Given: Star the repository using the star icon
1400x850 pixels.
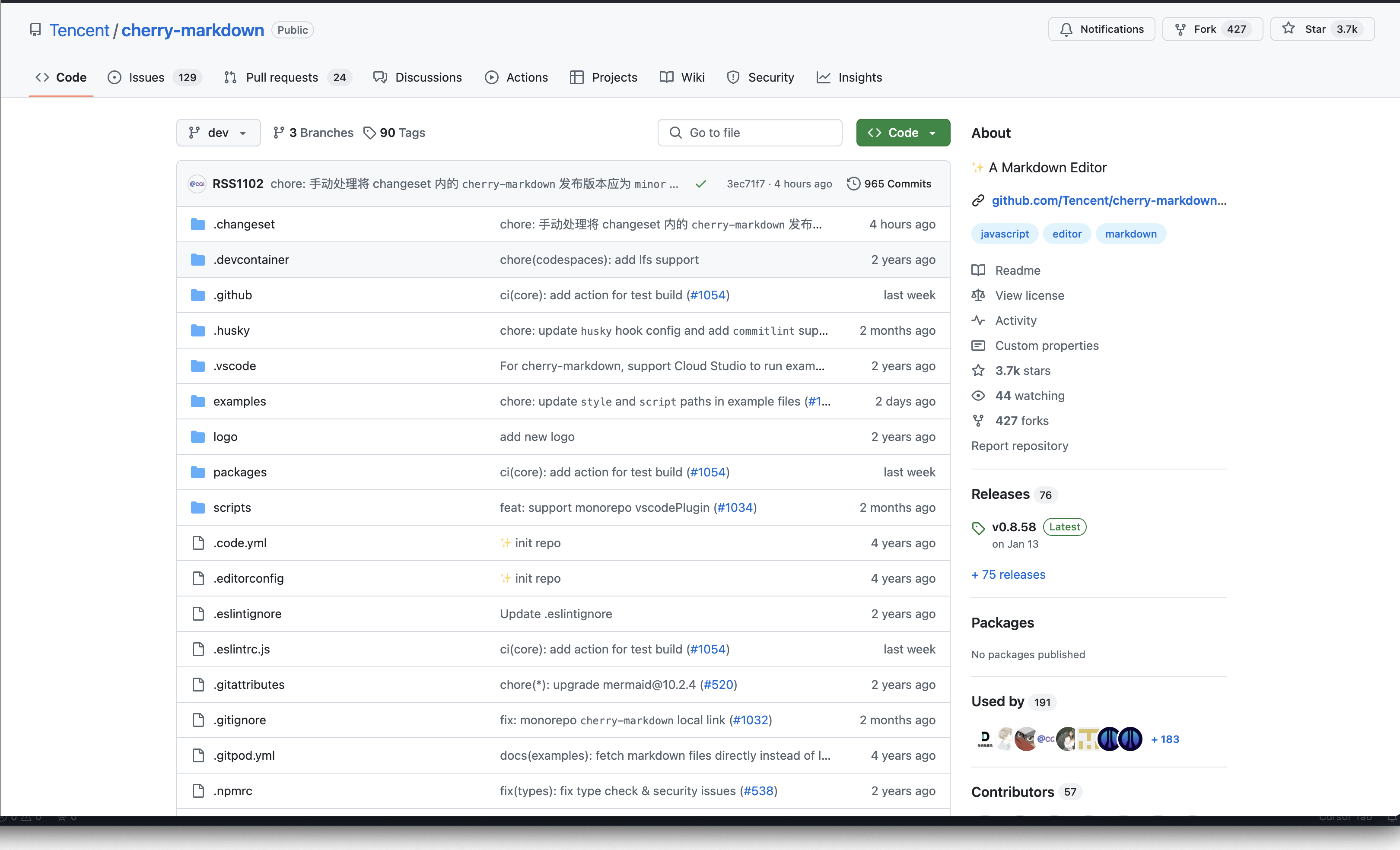Looking at the screenshot, I should pos(1289,29).
